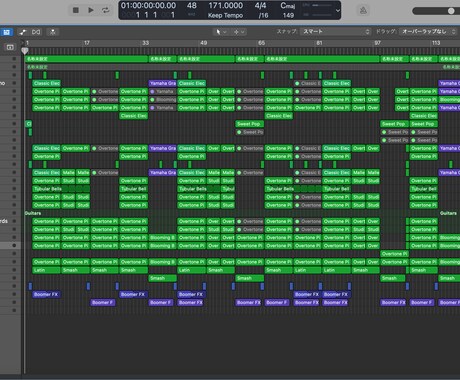Viewport: 460px width, 380px height.
Task: Open the Keep Tempo mode menu
Action: (x=225, y=15)
